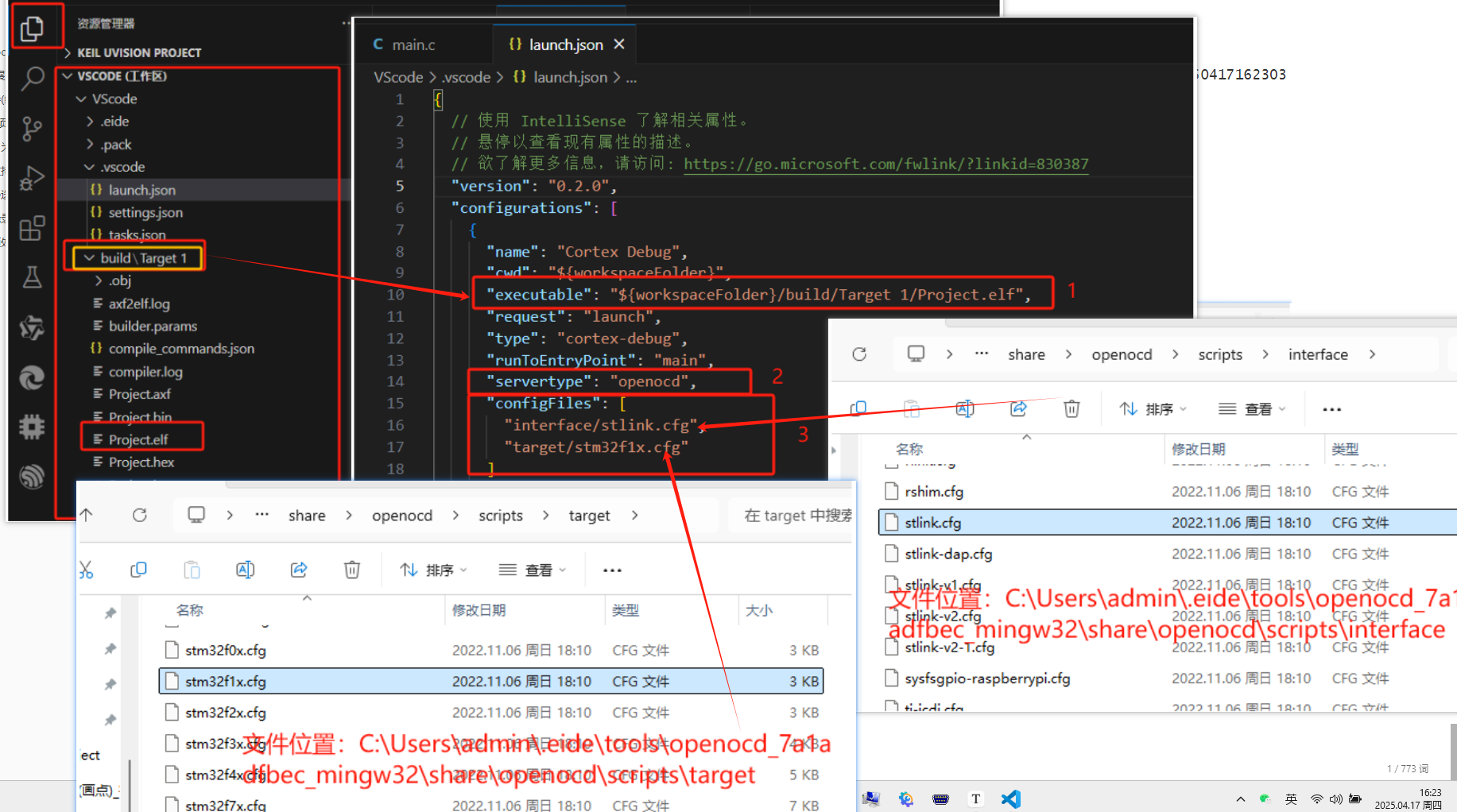This screenshot has height=812, width=1457.
Task: Click the share icon in File Explorer toolbar
Action: click(299, 570)
